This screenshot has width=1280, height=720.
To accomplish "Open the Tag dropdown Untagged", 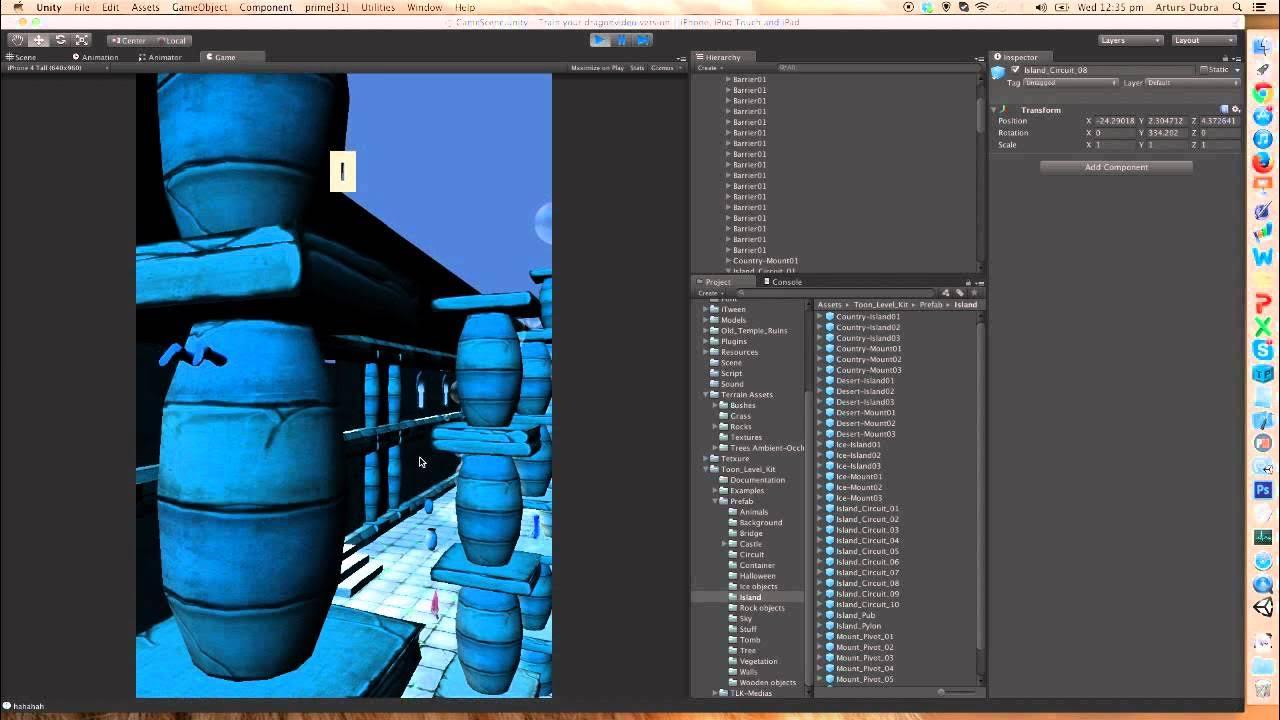I will [1071, 83].
